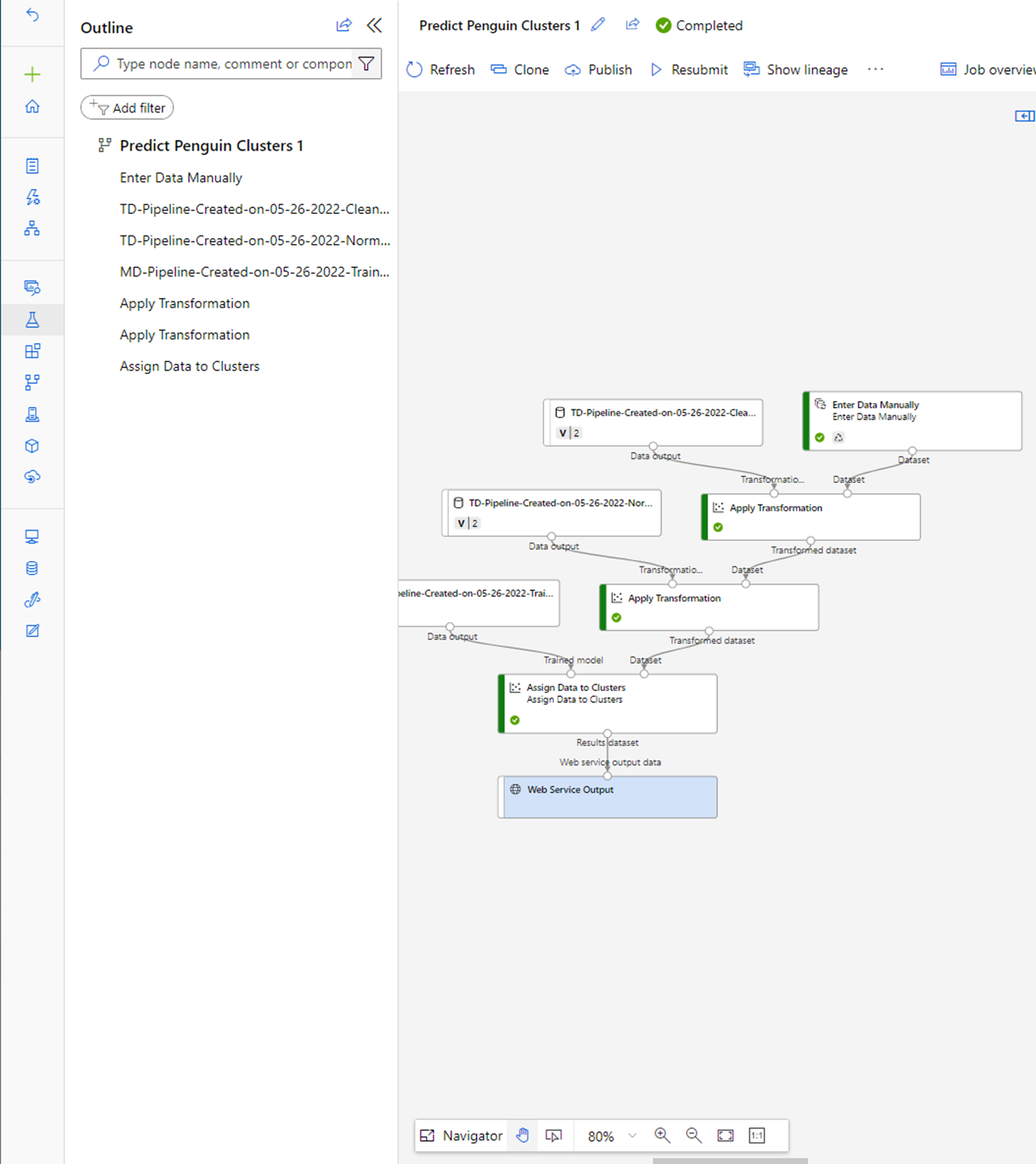Viewport: 1036px width, 1164px height.
Task: Open the Designer hierarchy icon
Action: click(x=32, y=228)
